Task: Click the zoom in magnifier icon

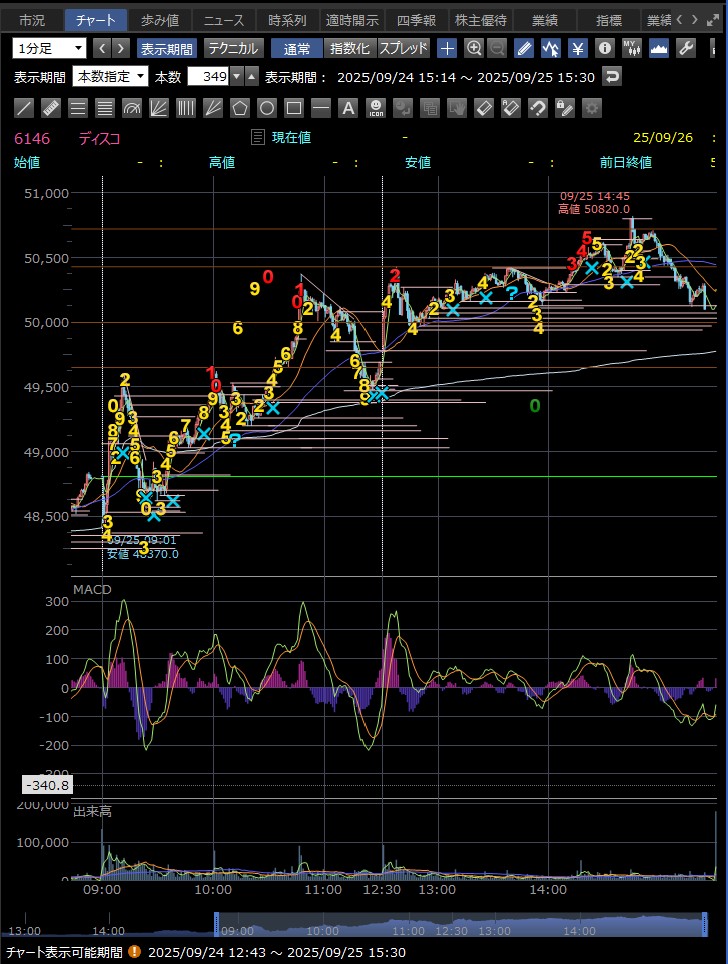Action: point(474,48)
